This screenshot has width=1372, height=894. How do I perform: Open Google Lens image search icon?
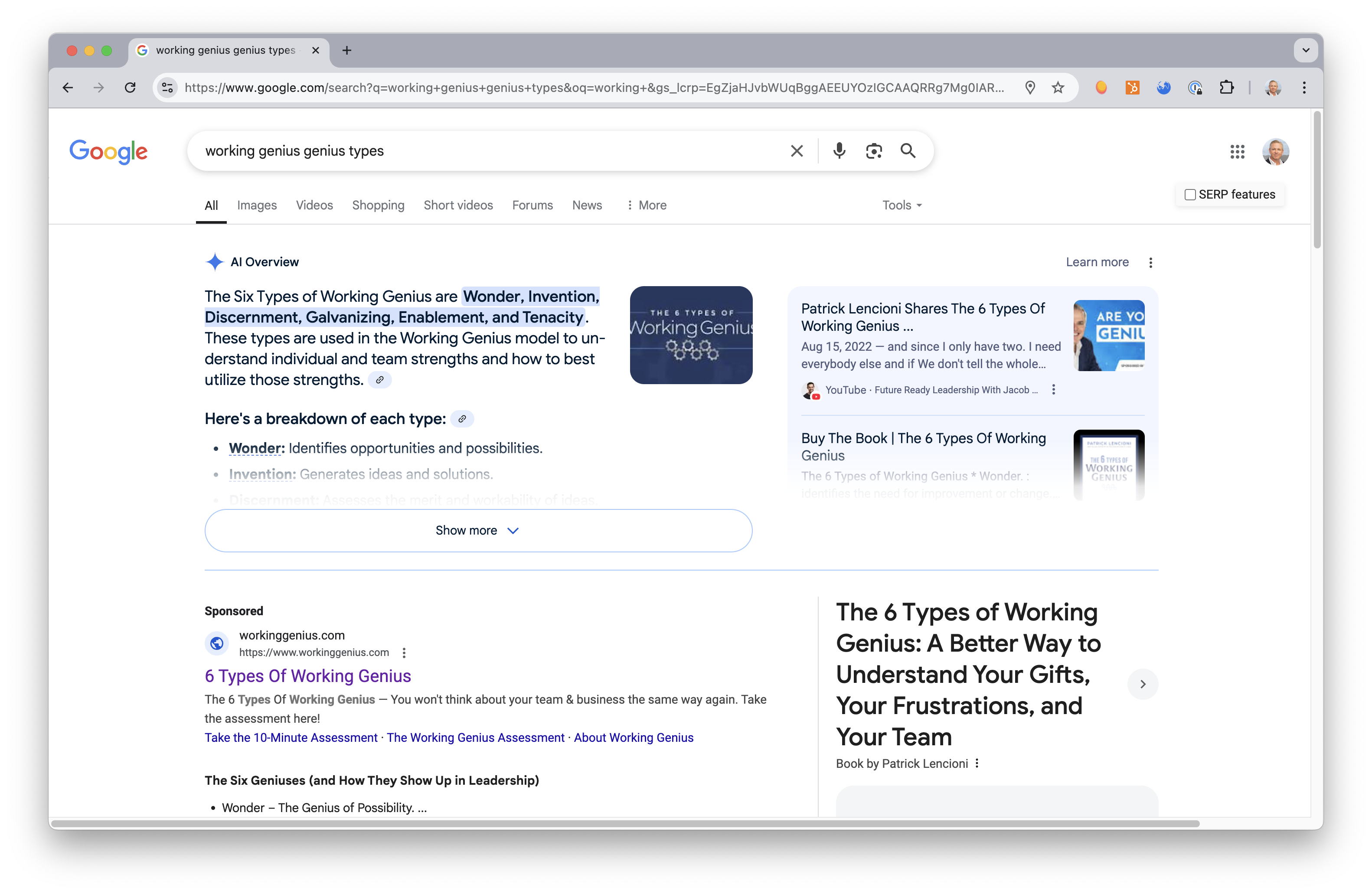(x=874, y=151)
